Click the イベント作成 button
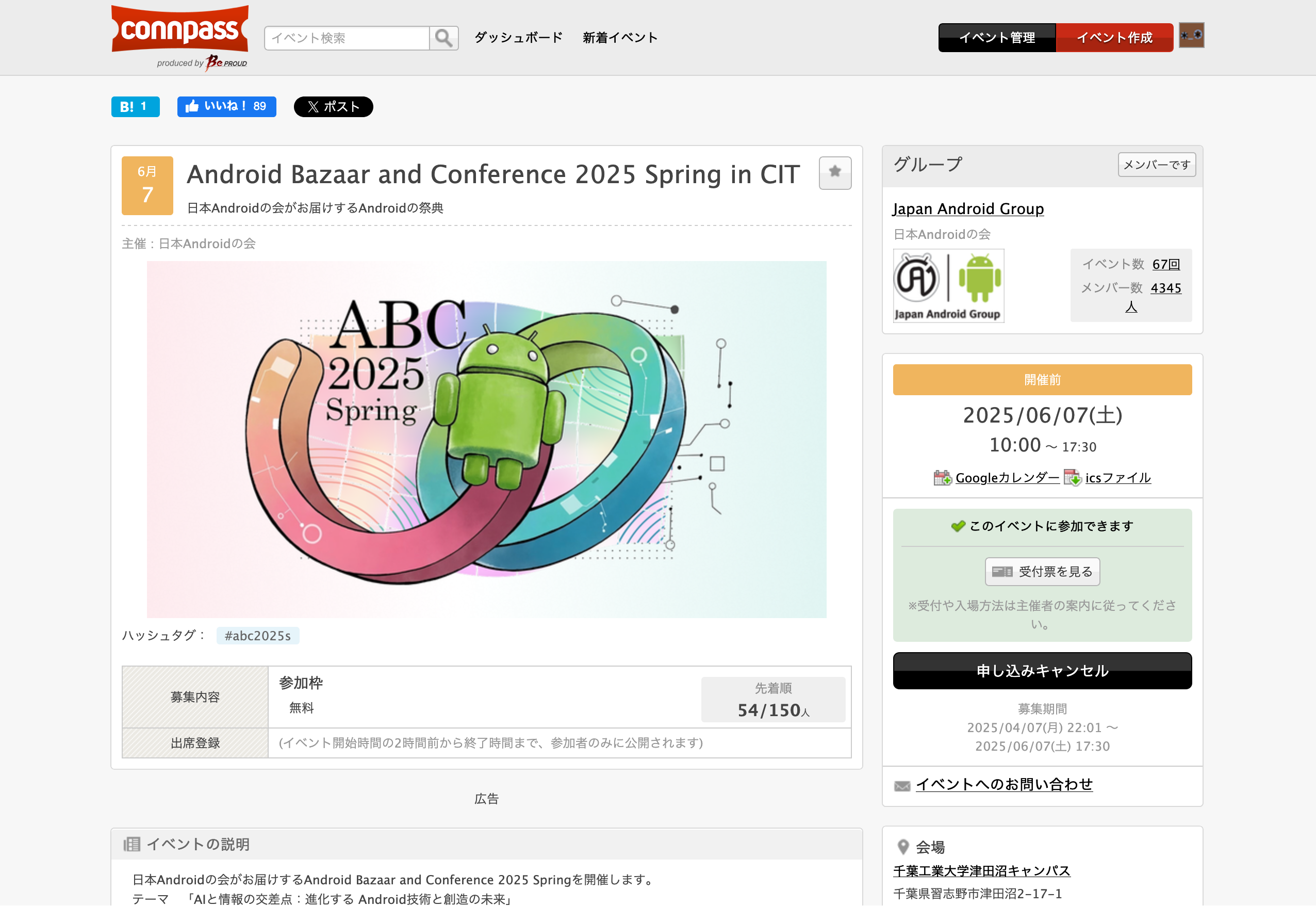The width and height of the screenshot is (1316, 906). point(1115,38)
